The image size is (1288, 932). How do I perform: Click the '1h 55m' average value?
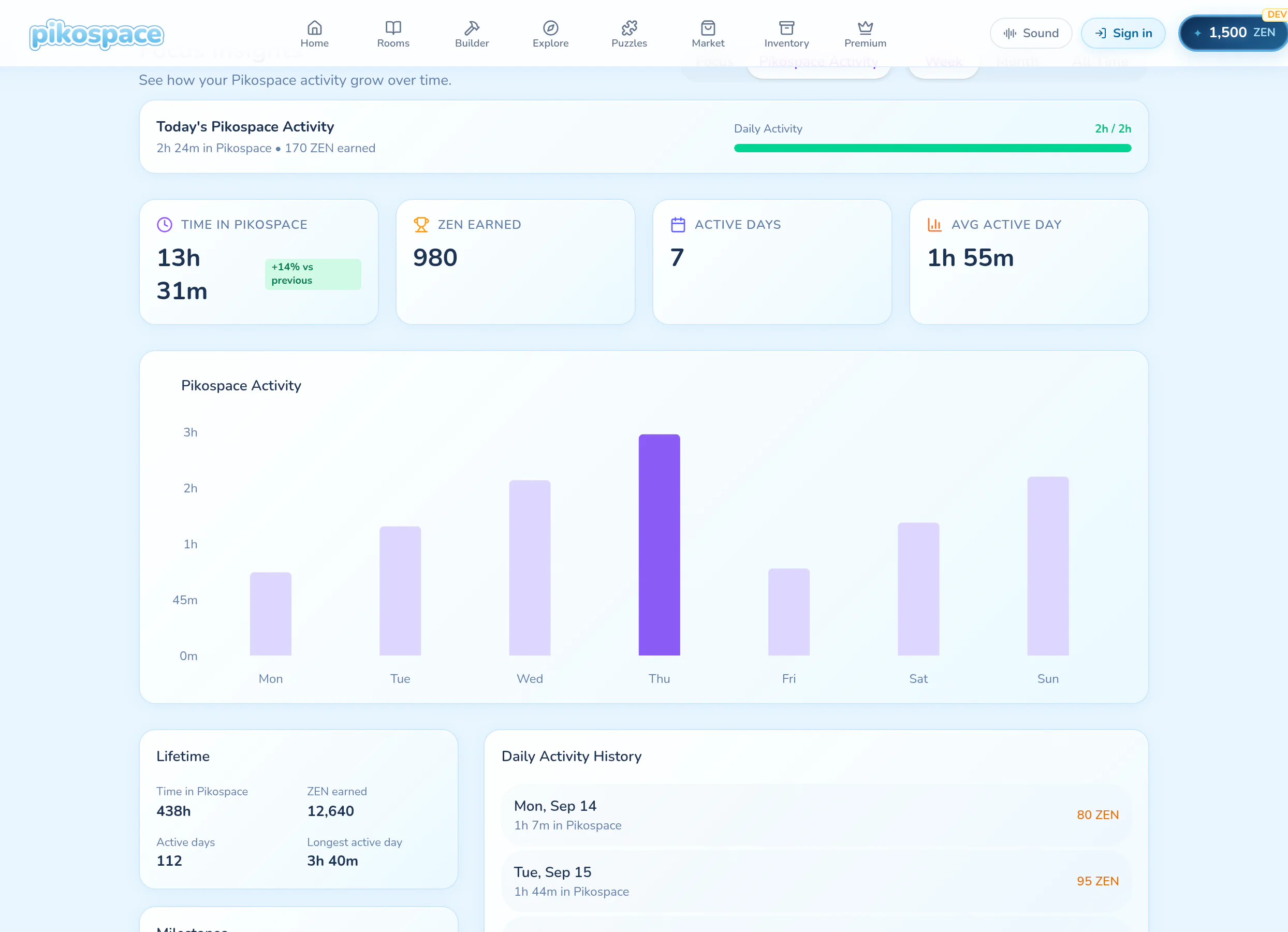click(970, 258)
